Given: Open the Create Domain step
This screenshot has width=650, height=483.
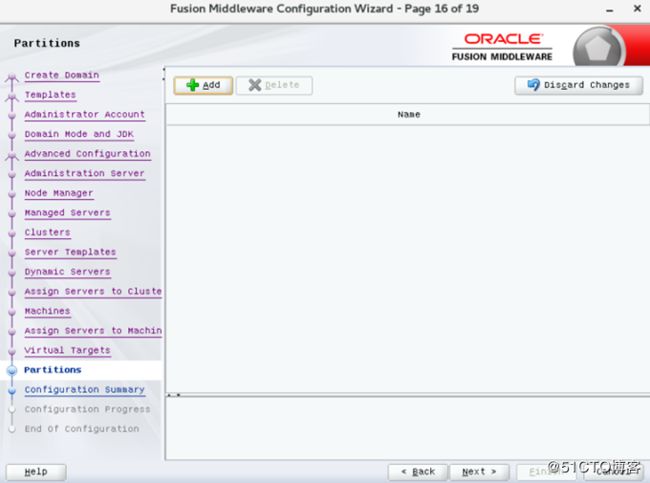Looking at the screenshot, I should coord(62,75).
